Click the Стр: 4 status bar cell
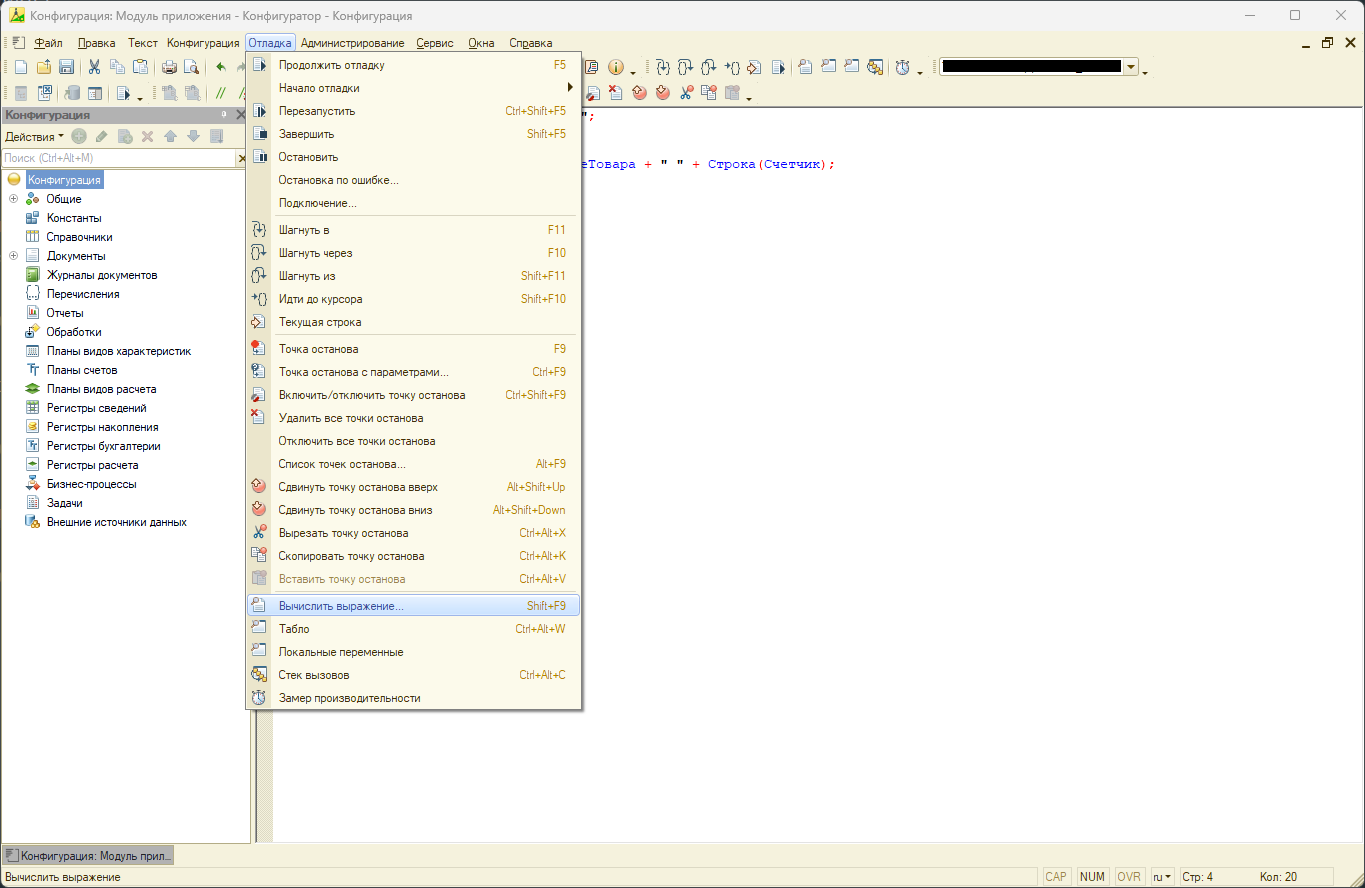The height and width of the screenshot is (888, 1365). (1196, 877)
